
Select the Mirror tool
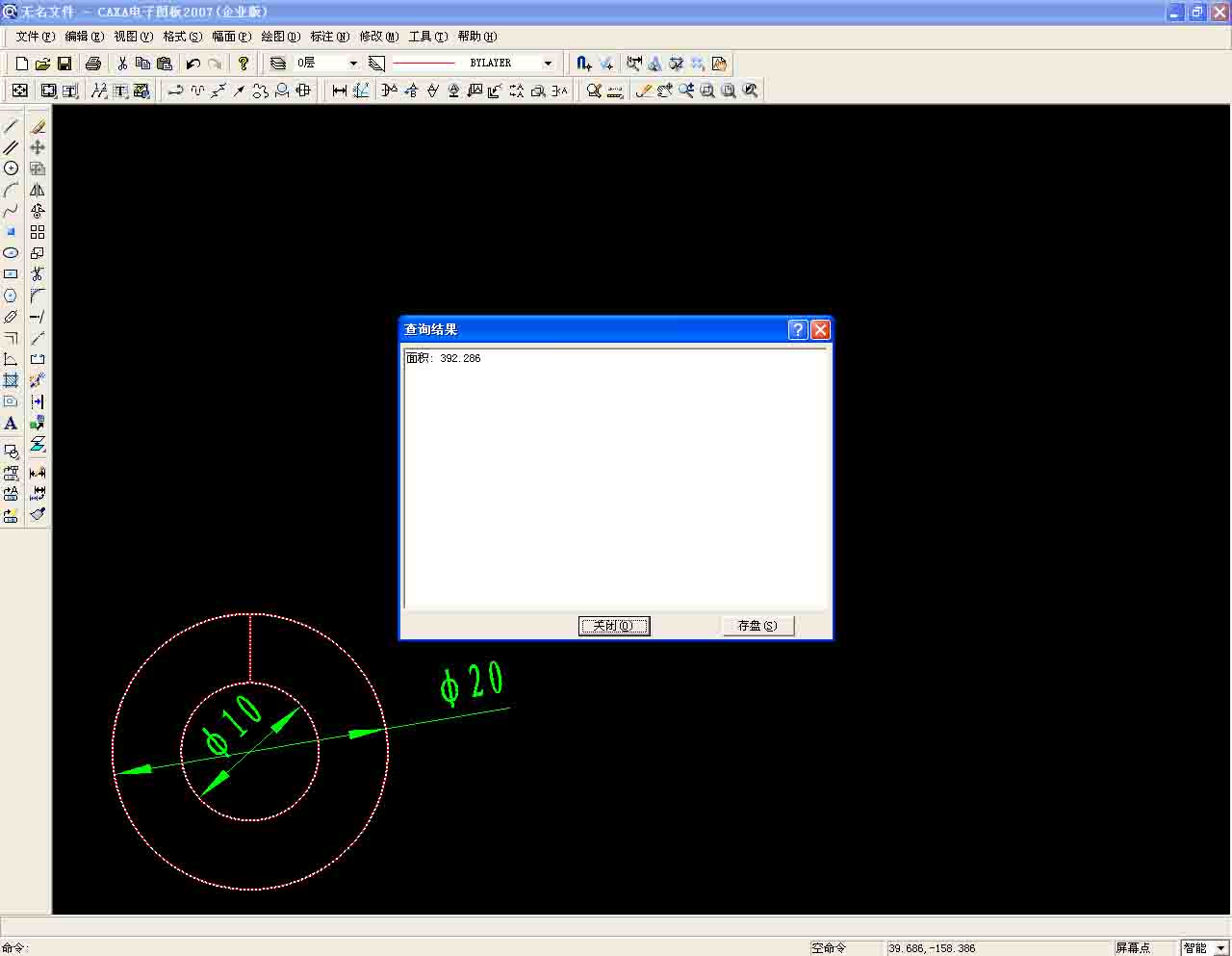[38, 190]
